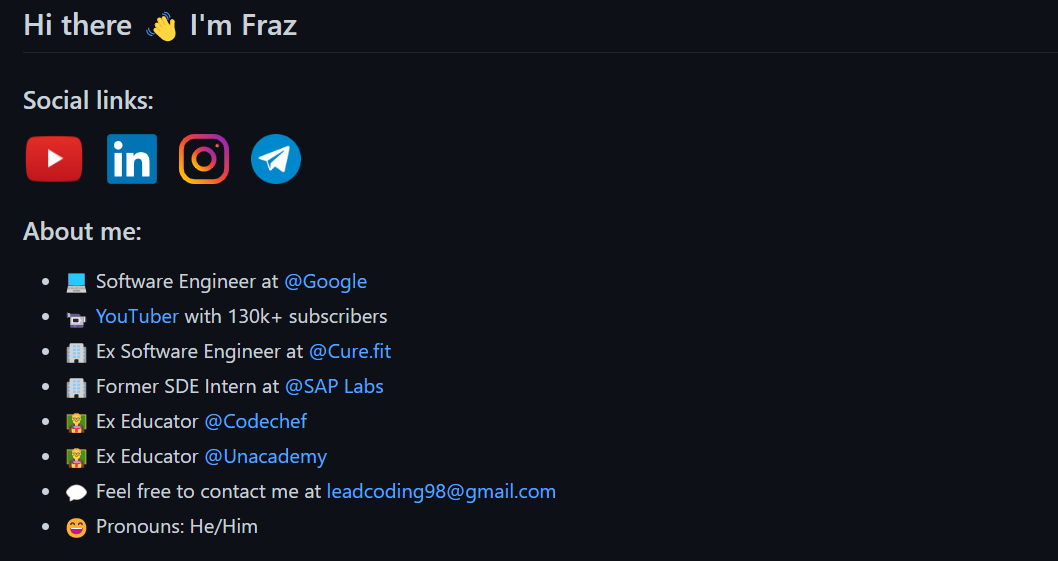Viewport: 1058px width, 561px height.
Task: Click the teacher emoji beside @Codechef line
Action: (x=76, y=423)
